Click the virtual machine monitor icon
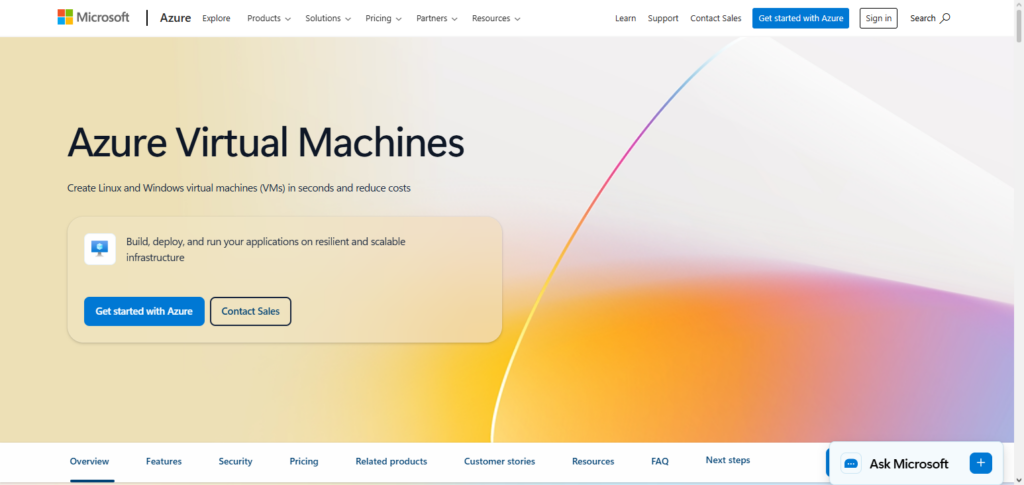The width and height of the screenshot is (1024, 485). tap(100, 249)
